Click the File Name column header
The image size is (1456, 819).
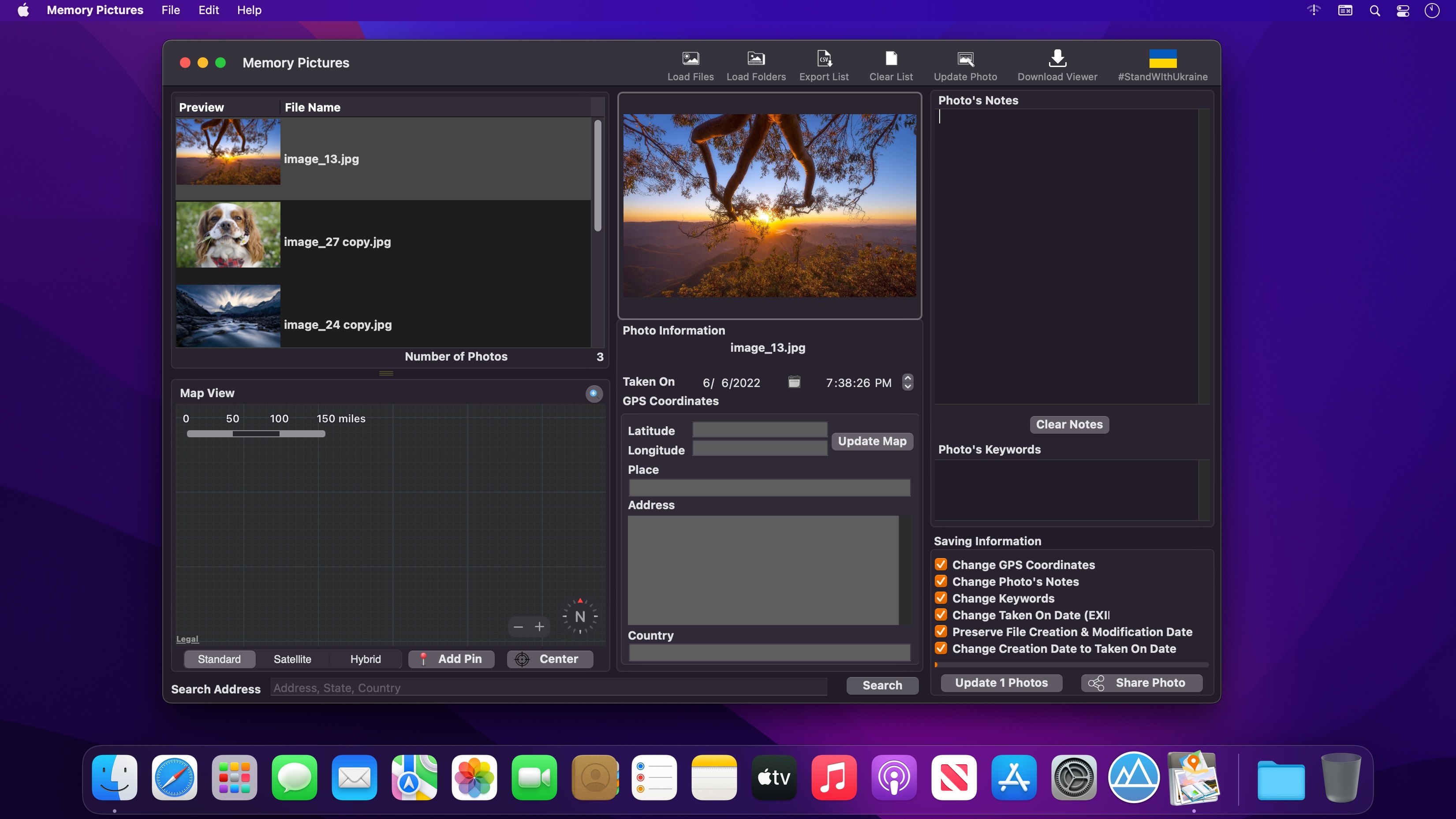pos(313,108)
